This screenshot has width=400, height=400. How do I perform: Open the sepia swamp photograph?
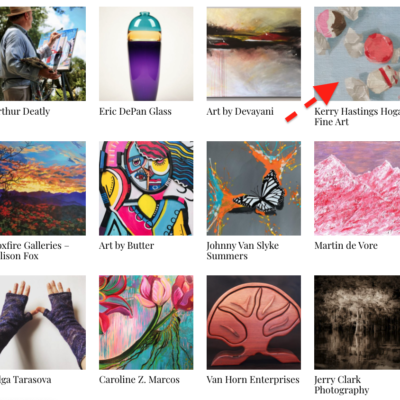pos(357,322)
